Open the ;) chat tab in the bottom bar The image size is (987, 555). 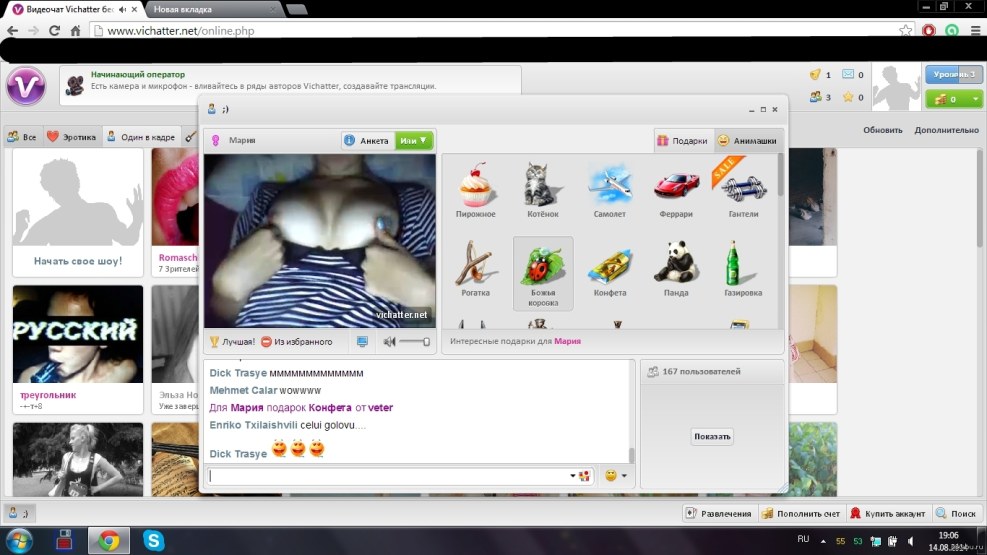click(18, 513)
